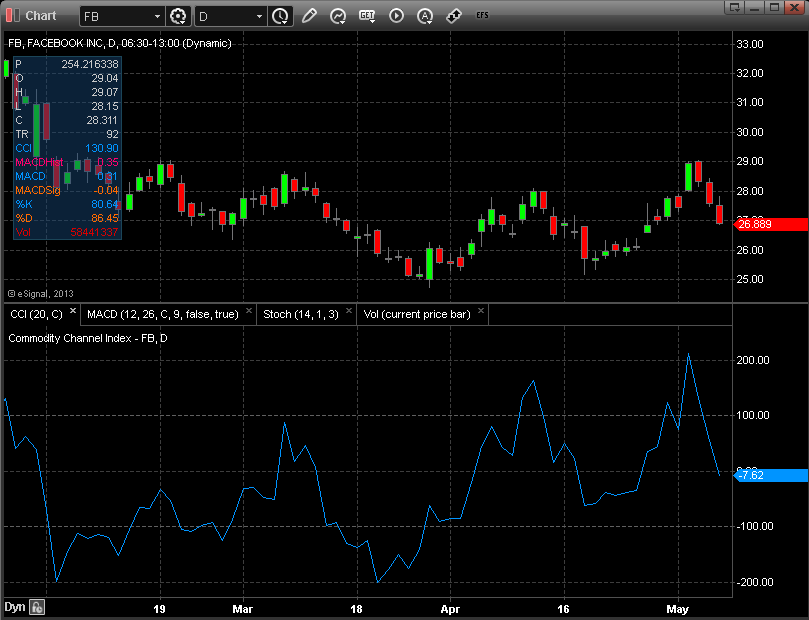Image resolution: width=809 pixels, height=620 pixels.
Task: Open the EFS scripts button
Action: coord(482,15)
